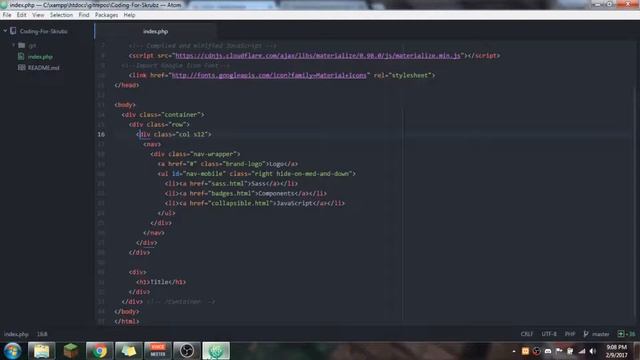
Task: Expand the .git folder arrow
Action: click(13, 45)
